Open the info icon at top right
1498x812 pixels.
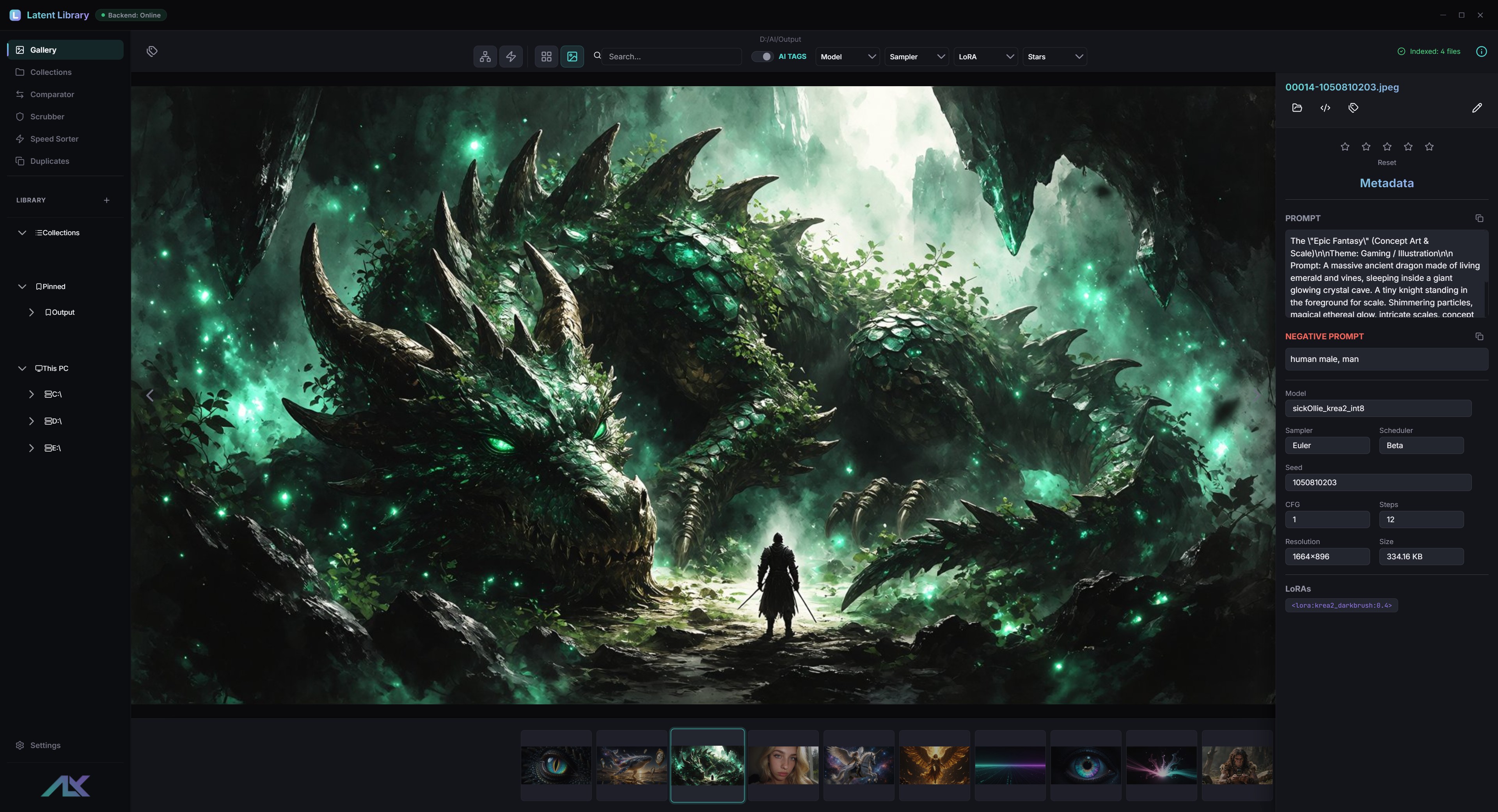click(1481, 51)
